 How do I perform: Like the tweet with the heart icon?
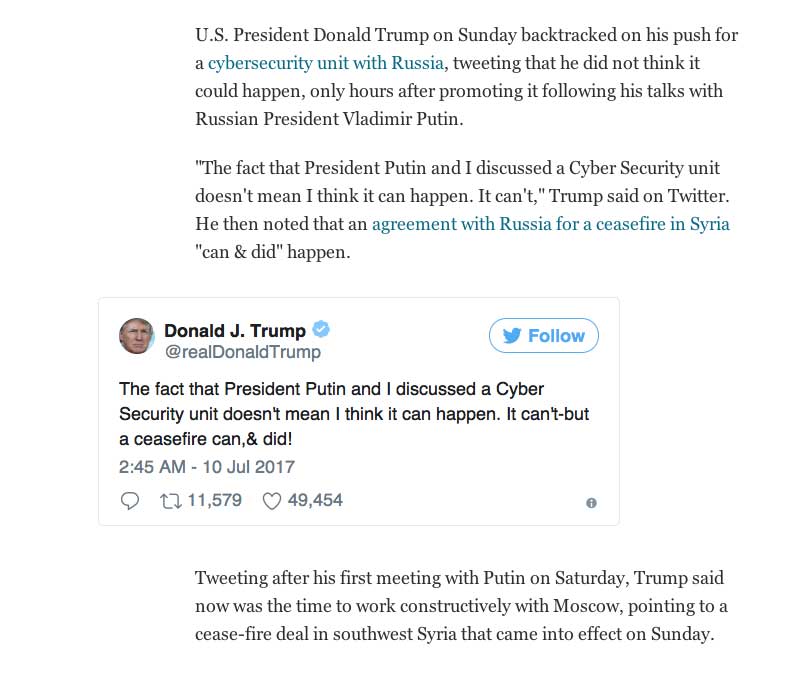coord(271,501)
